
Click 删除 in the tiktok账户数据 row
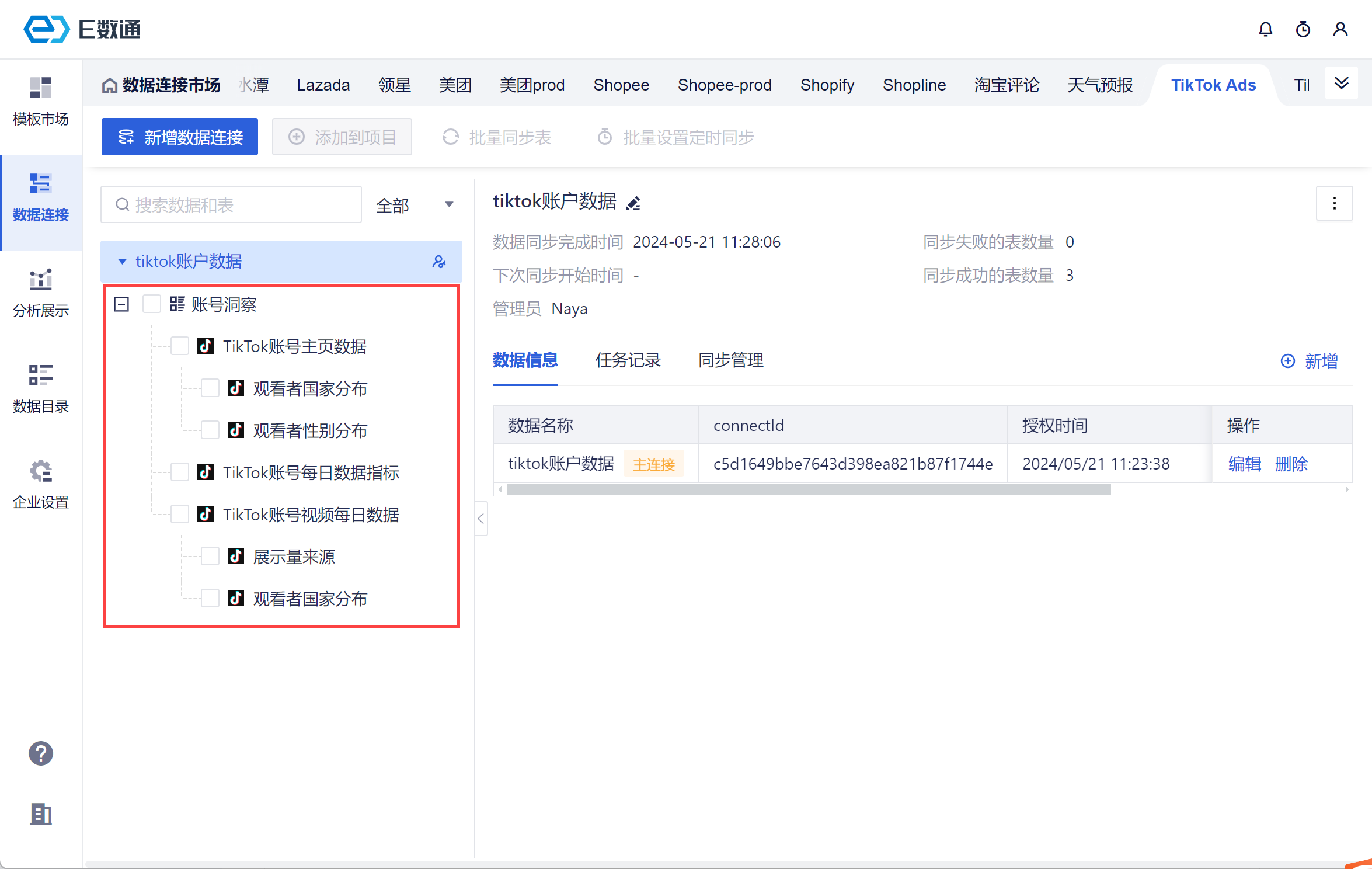point(1291,464)
